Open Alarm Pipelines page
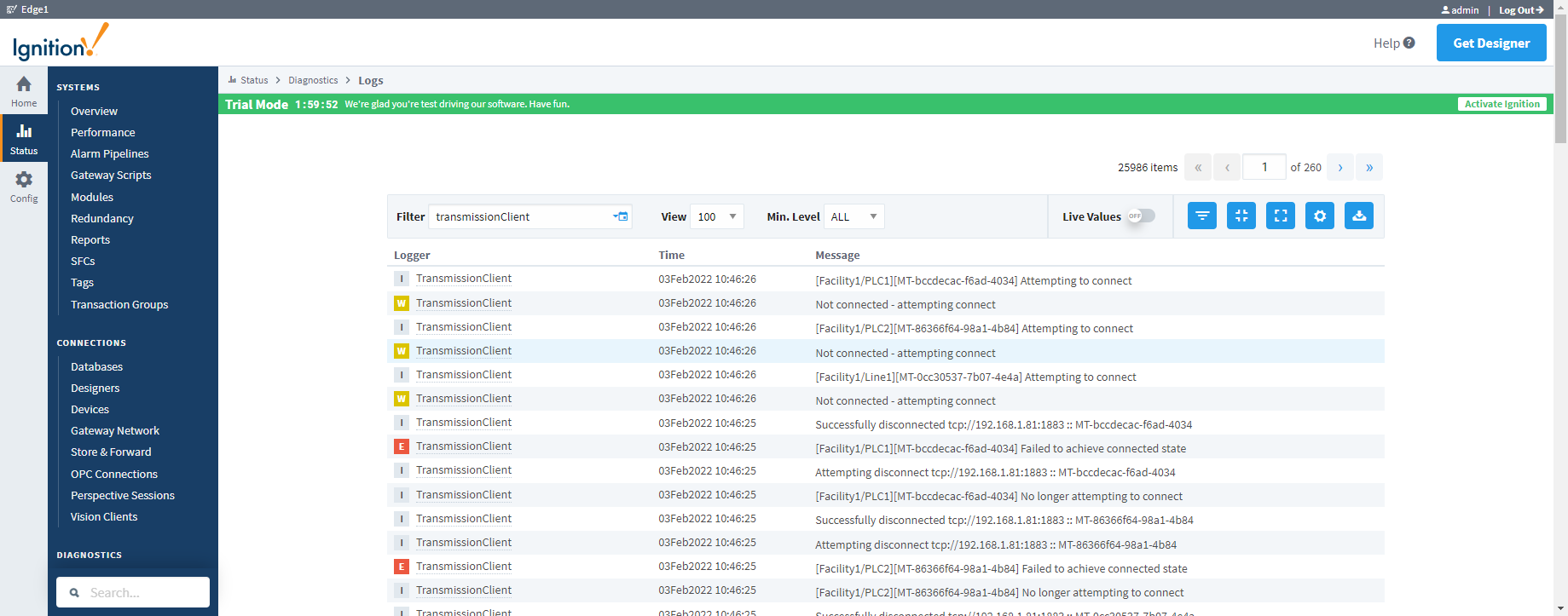Viewport: 1568px width, 616px height. pyautogui.click(x=109, y=154)
